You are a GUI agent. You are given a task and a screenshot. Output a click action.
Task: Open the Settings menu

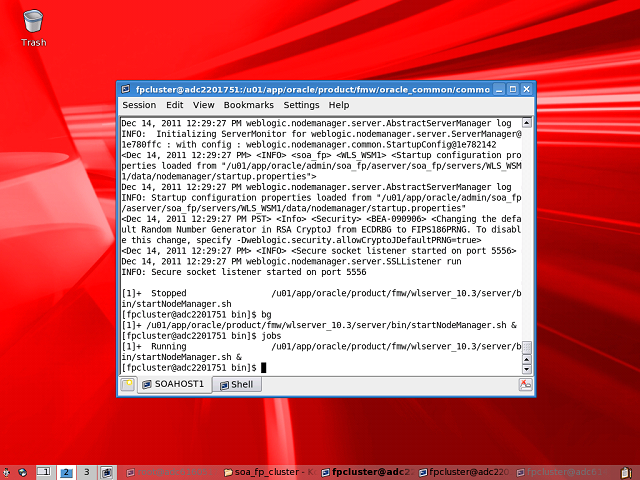301,105
